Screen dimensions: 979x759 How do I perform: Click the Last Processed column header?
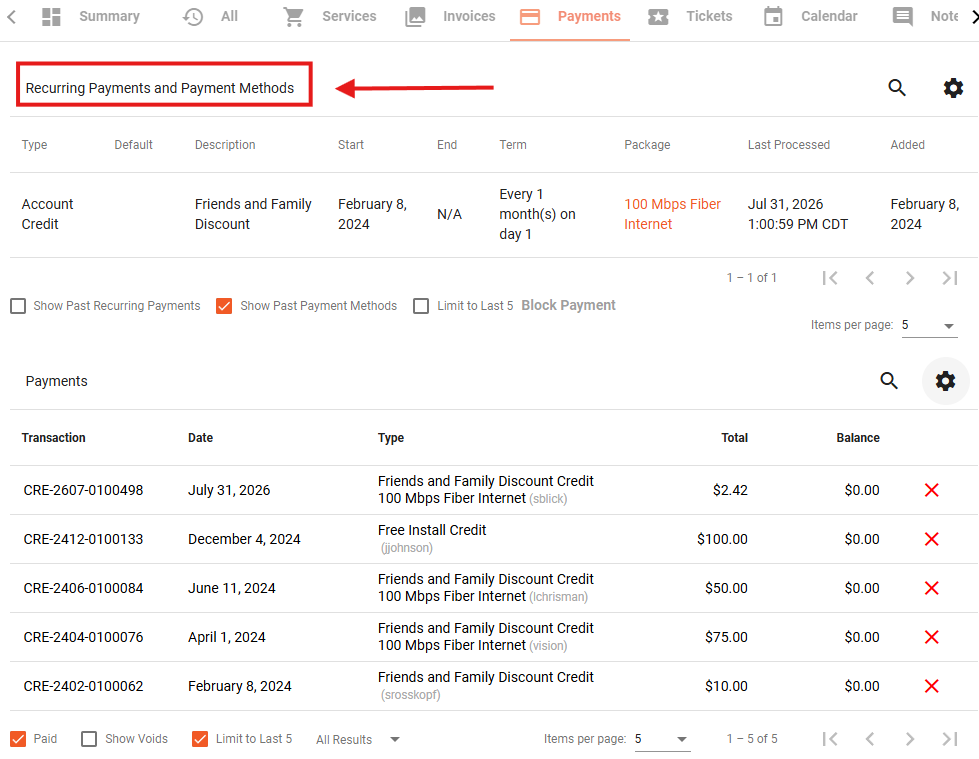[789, 145]
